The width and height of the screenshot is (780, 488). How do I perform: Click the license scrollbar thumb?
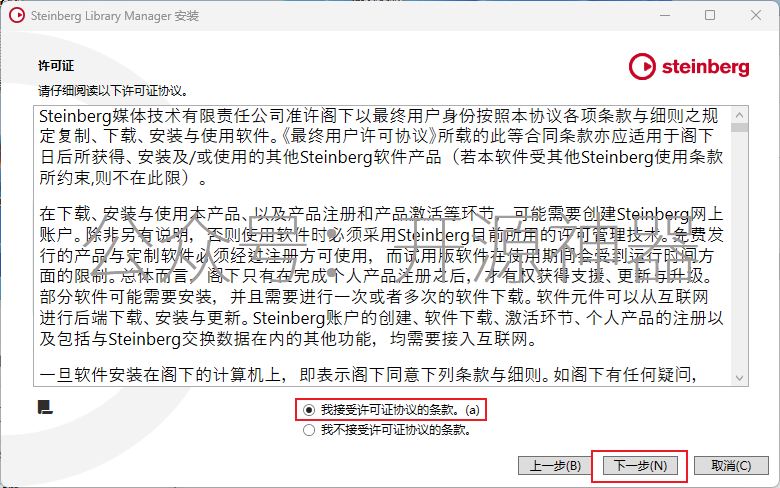click(740, 128)
